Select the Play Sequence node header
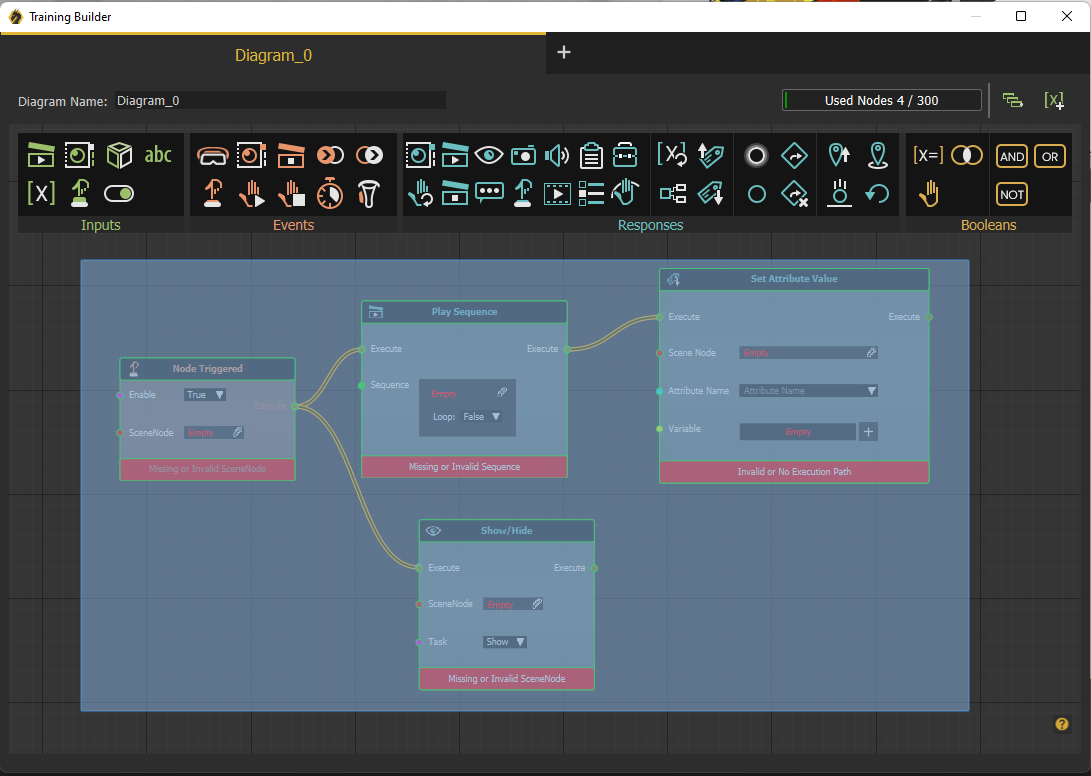This screenshot has width=1091, height=776. point(464,312)
